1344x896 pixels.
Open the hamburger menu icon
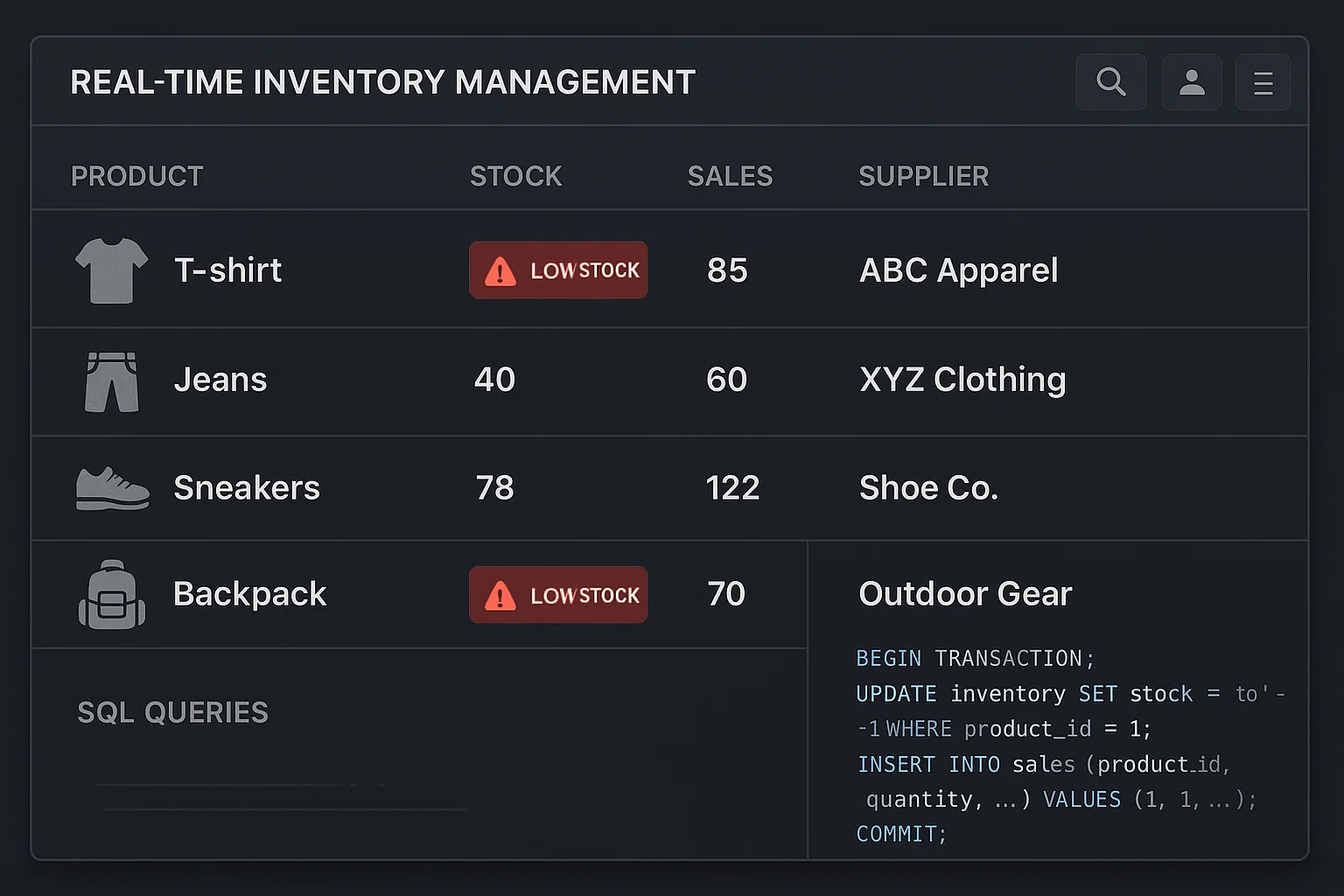[1263, 82]
